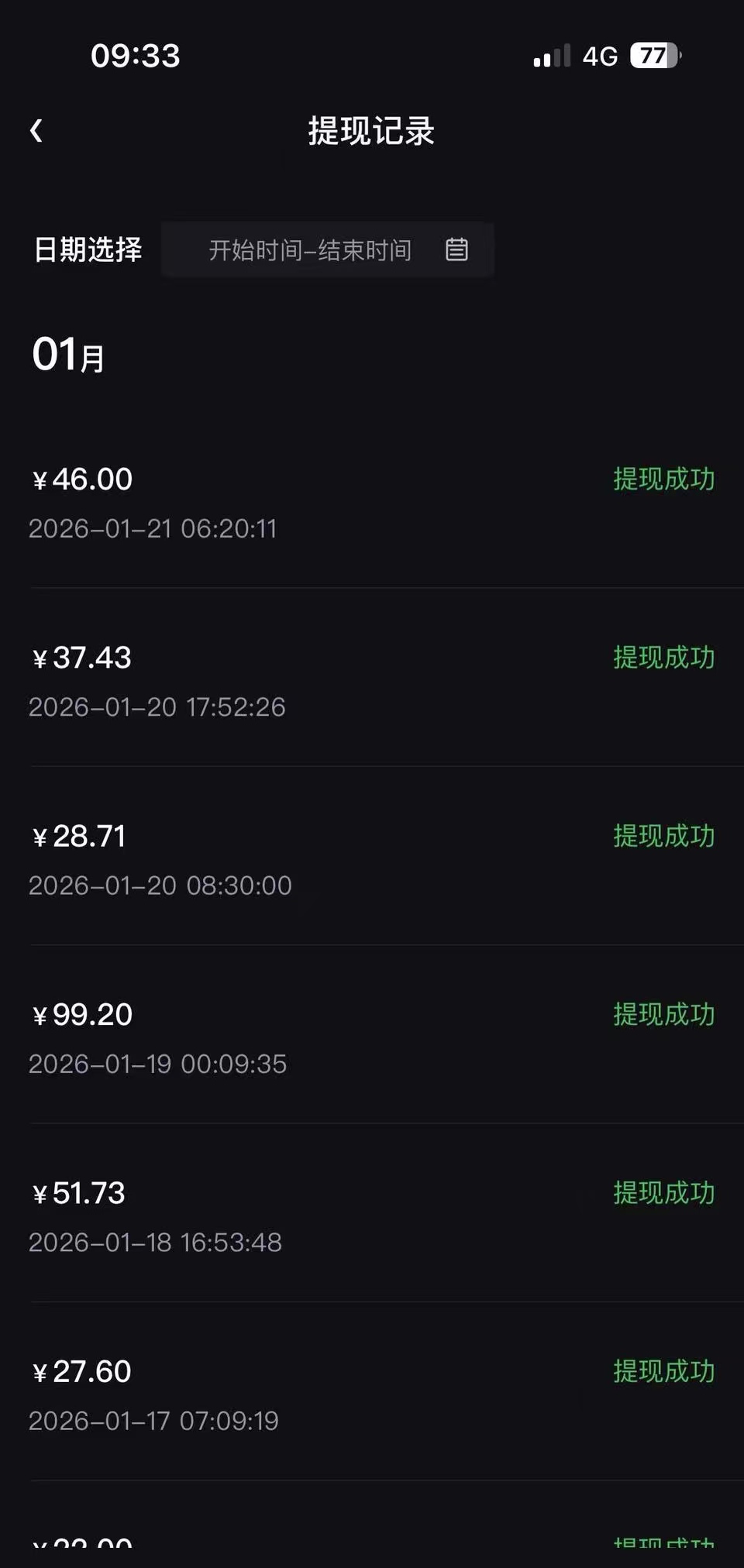The width and height of the screenshot is (744, 1568).
Task: Tap the cellular signal bars icon
Action: [552, 56]
